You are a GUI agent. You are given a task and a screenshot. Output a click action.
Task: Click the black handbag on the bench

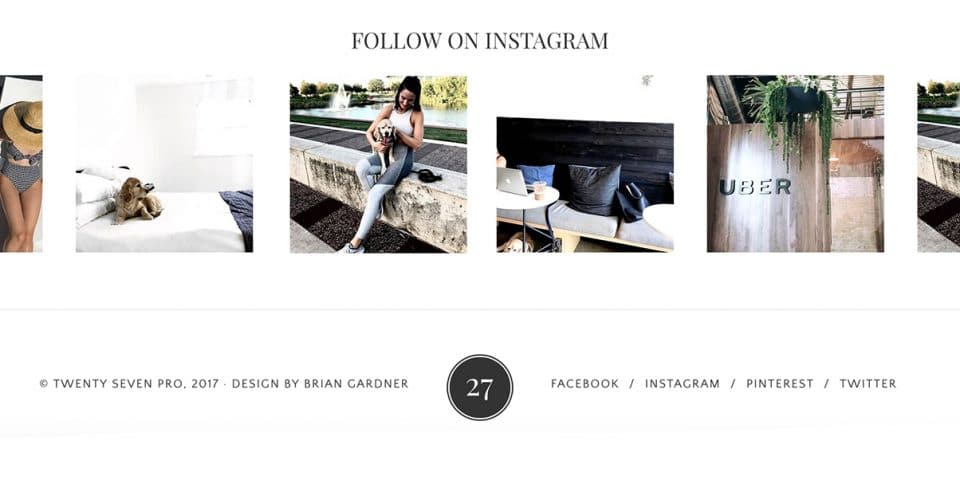(x=631, y=202)
